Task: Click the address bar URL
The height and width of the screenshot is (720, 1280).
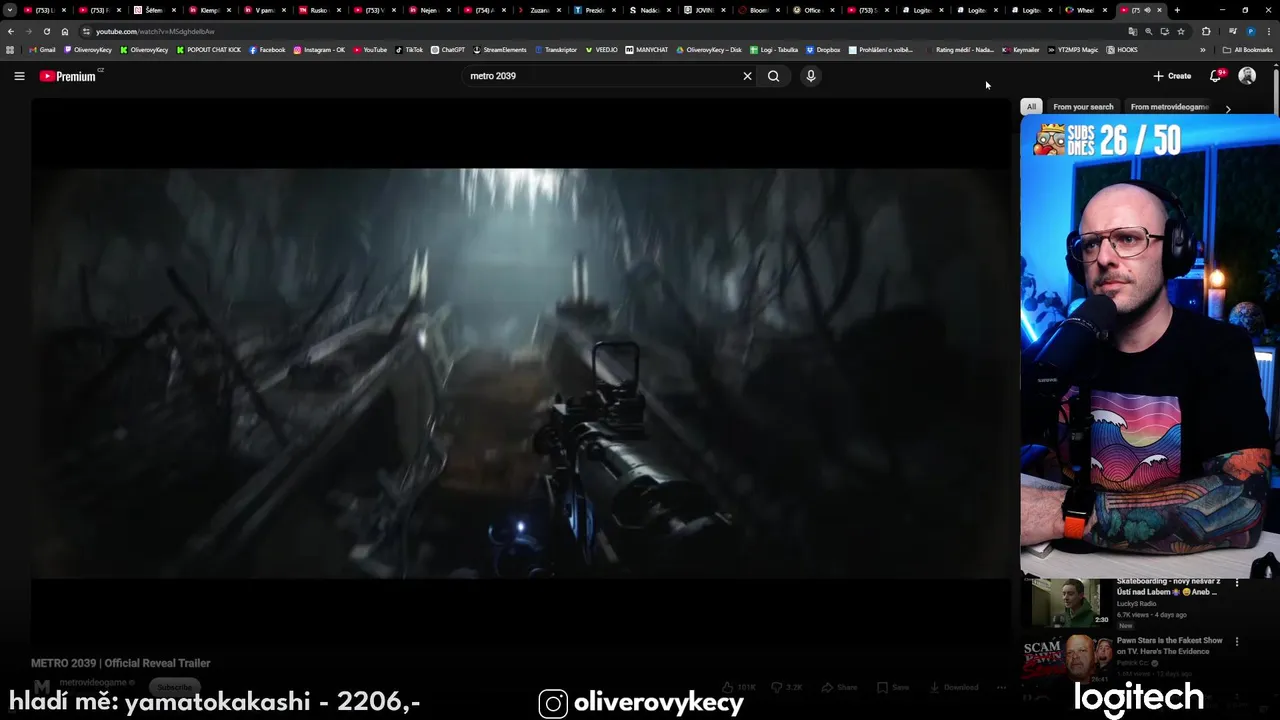Action: 155,31
